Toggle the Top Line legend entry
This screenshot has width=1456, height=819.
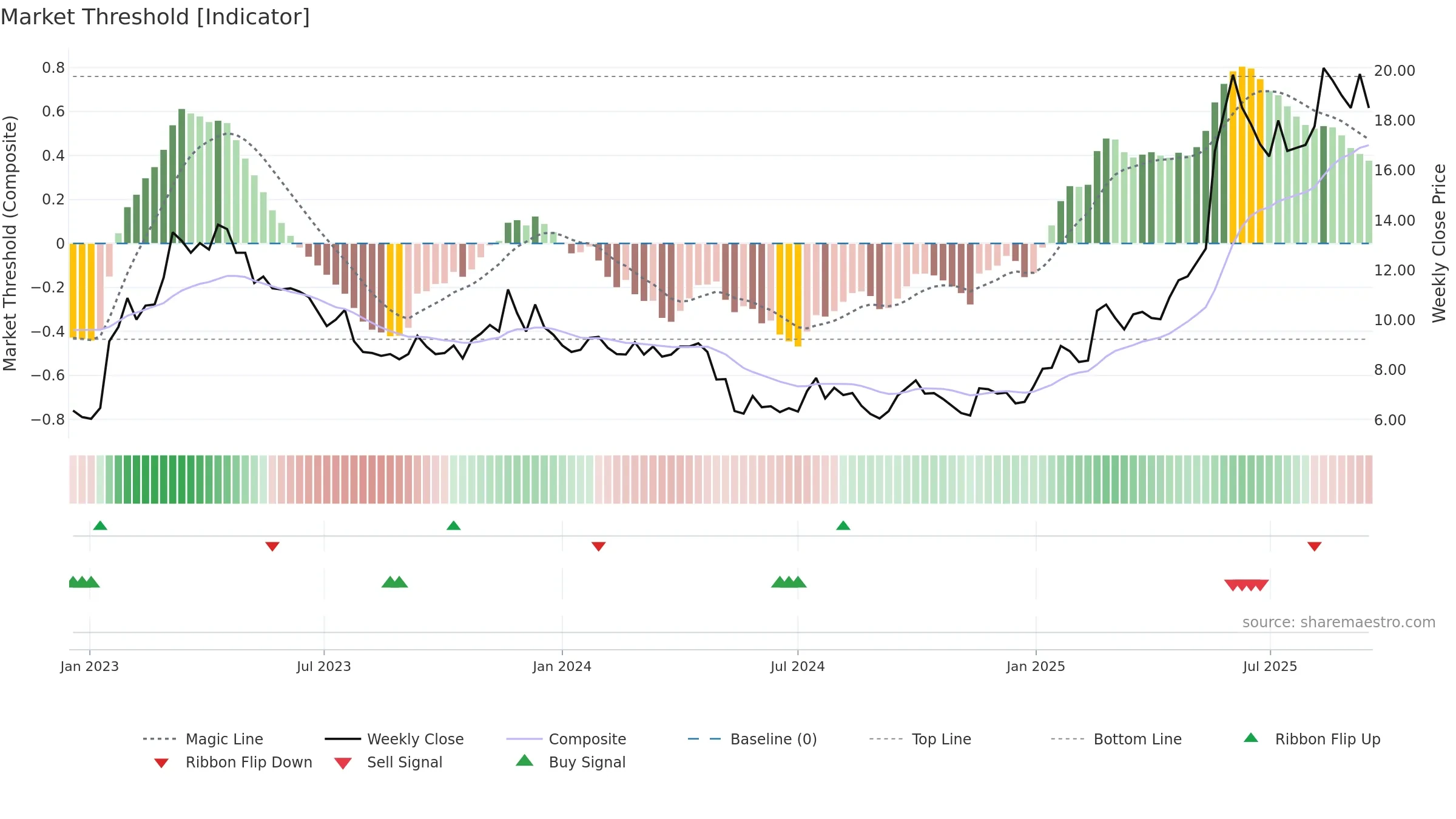(x=920, y=739)
